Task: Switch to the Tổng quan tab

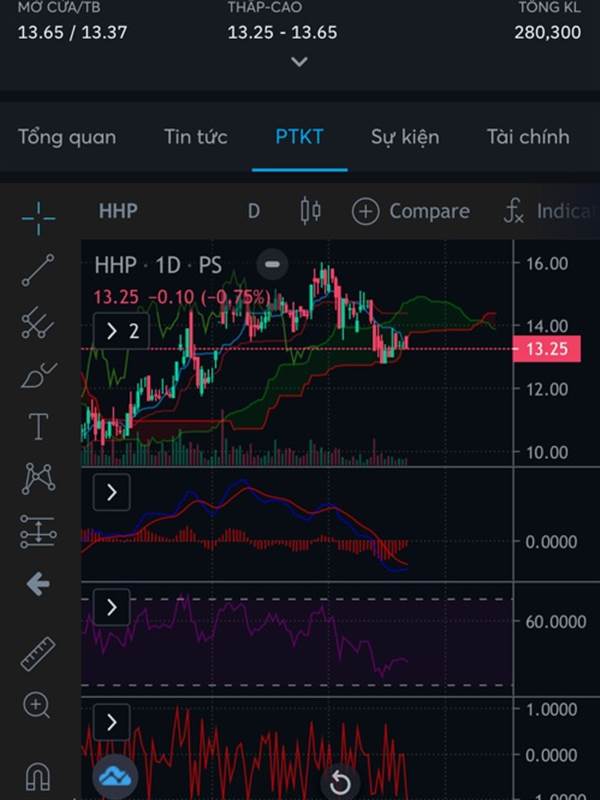Action: tap(67, 137)
